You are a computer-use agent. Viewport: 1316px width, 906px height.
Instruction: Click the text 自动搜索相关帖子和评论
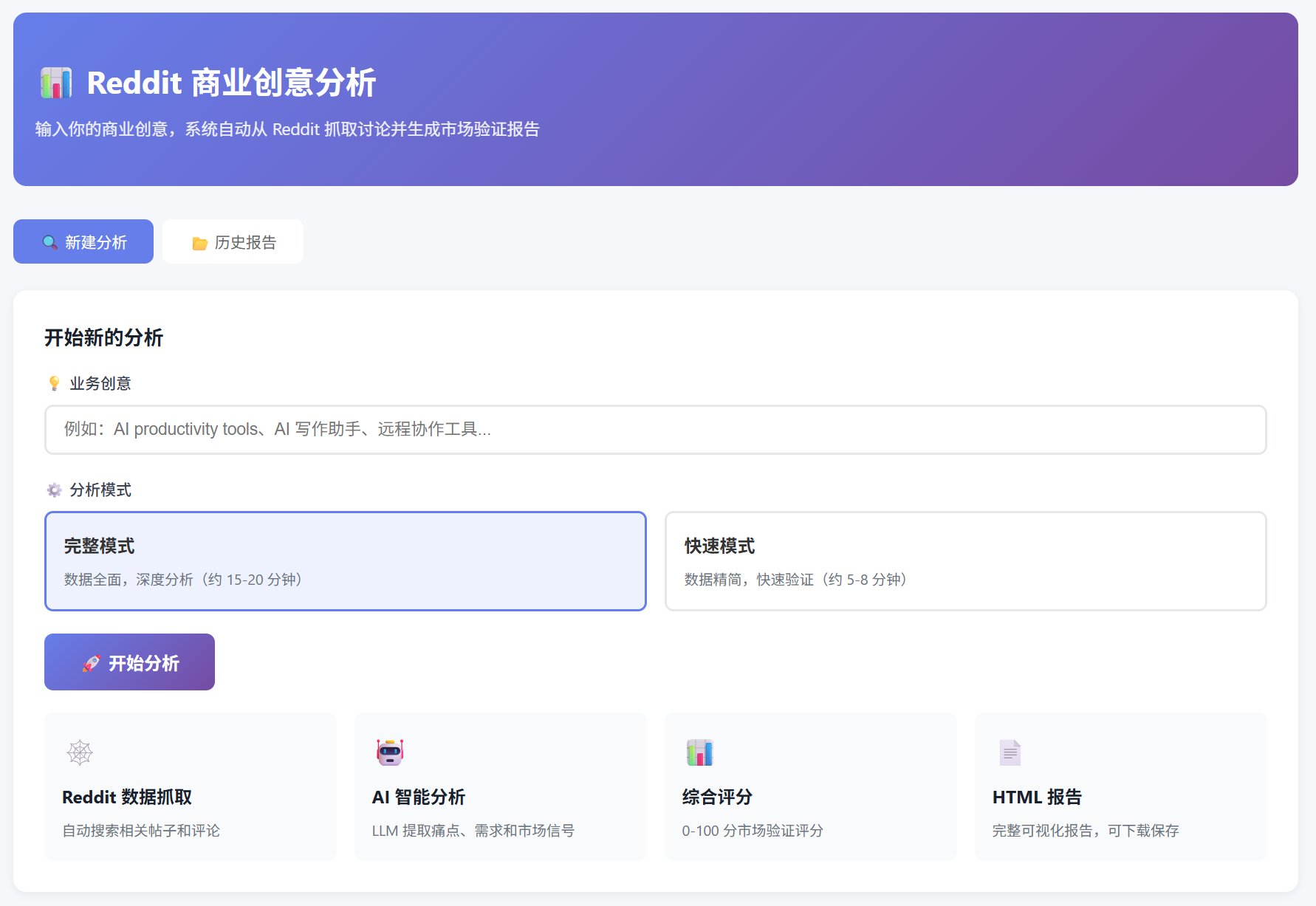coord(141,831)
